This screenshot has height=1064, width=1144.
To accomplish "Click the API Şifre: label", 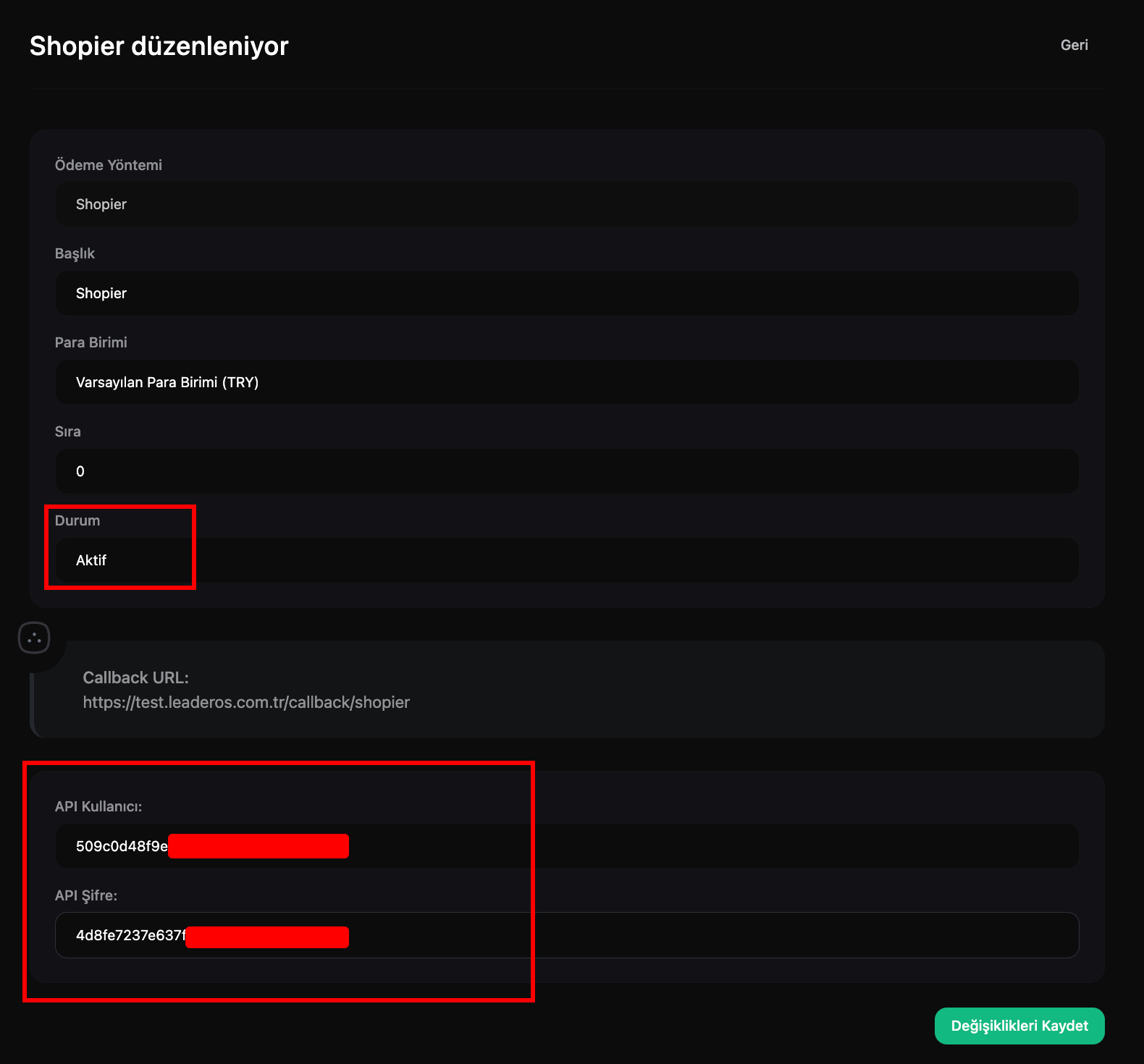I will tap(86, 895).
